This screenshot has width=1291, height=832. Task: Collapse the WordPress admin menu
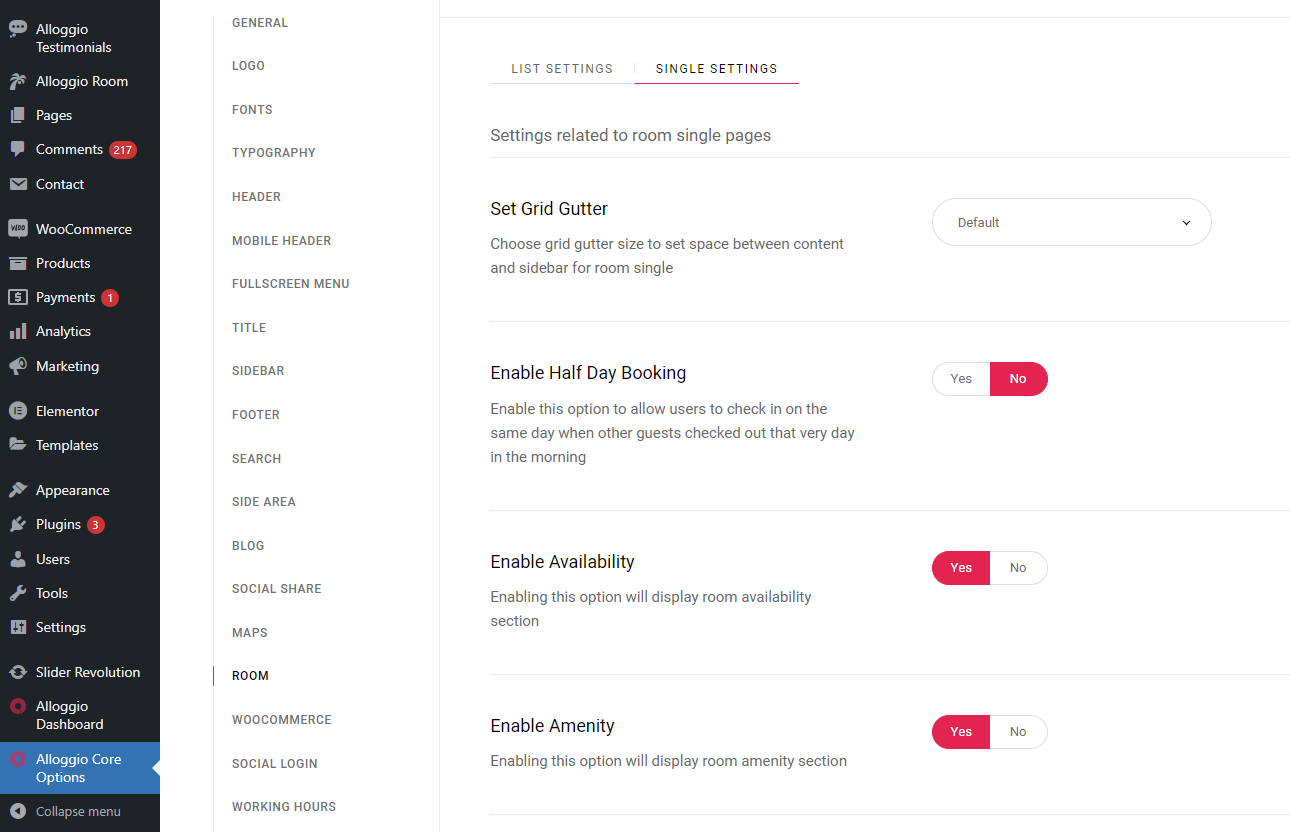[78, 812]
